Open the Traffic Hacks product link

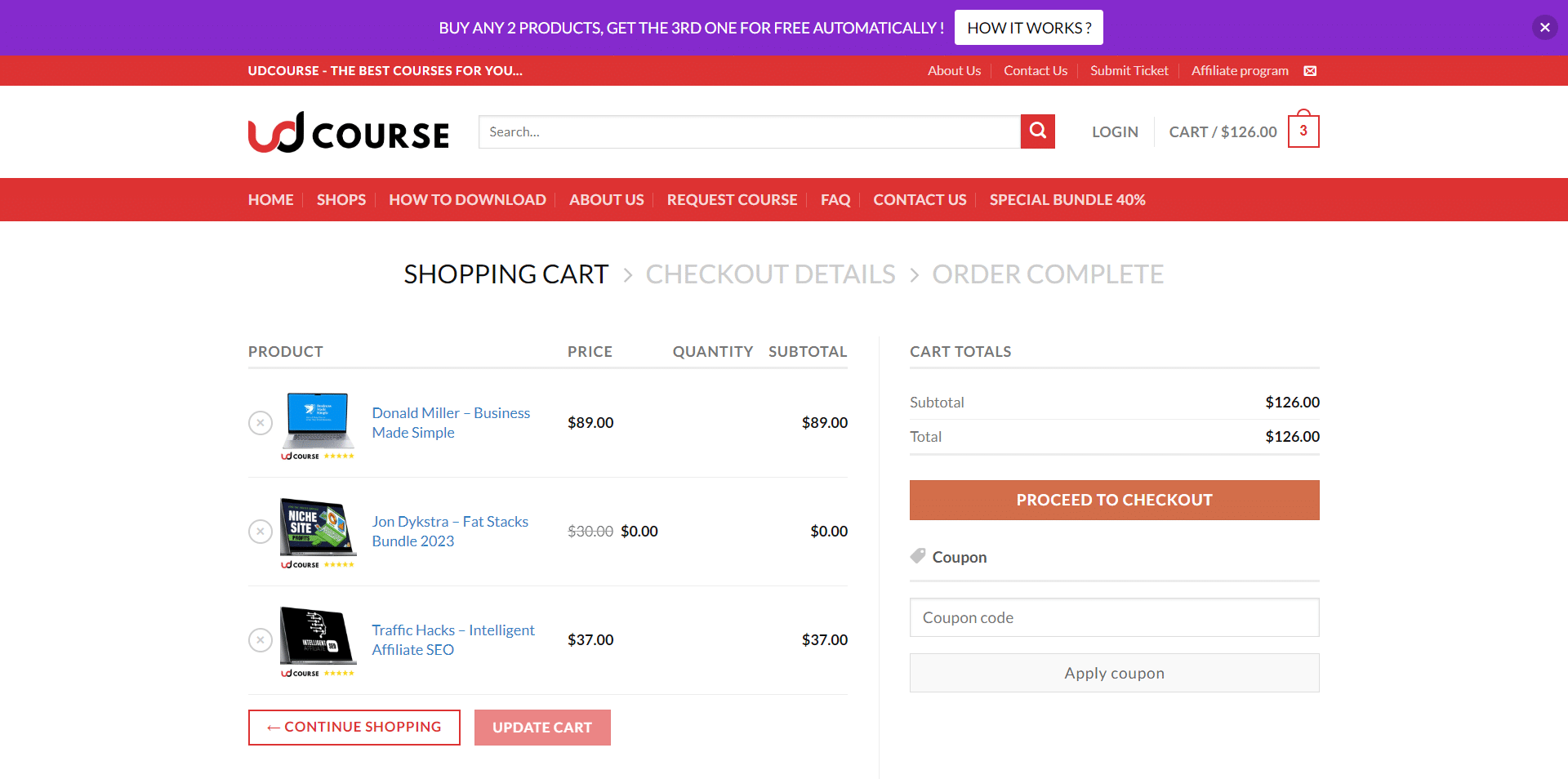tap(452, 639)
